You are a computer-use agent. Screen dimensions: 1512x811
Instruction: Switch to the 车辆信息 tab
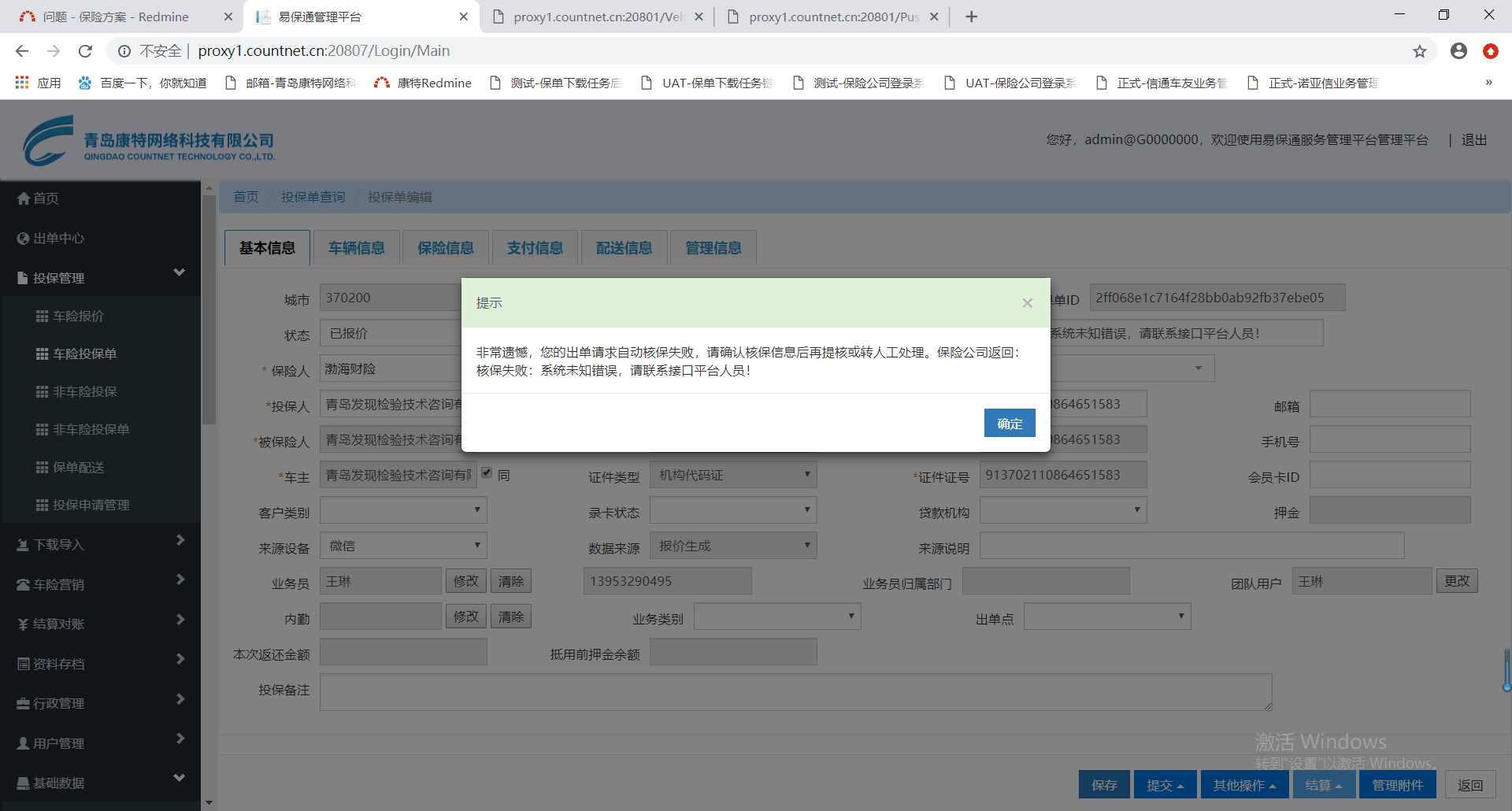356,248
